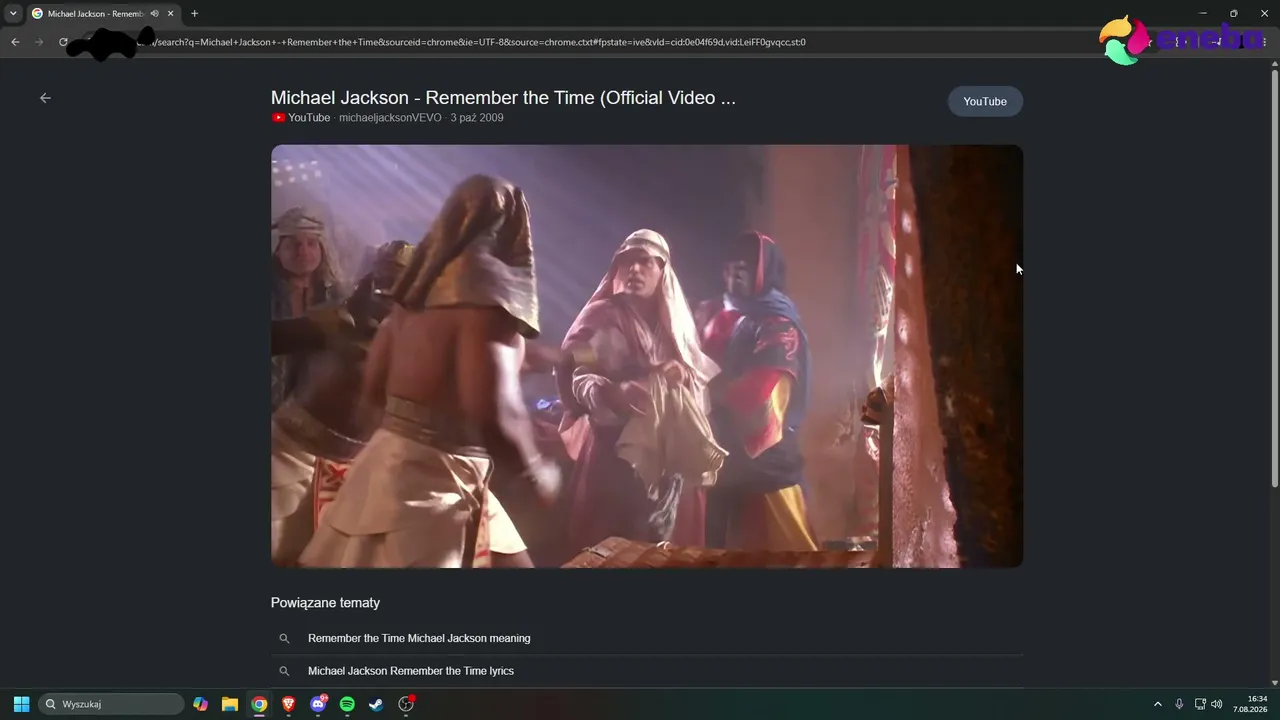
Task: Expand the hidden system tray icons
Action: pyautogui.click(x=1158, y=704)
